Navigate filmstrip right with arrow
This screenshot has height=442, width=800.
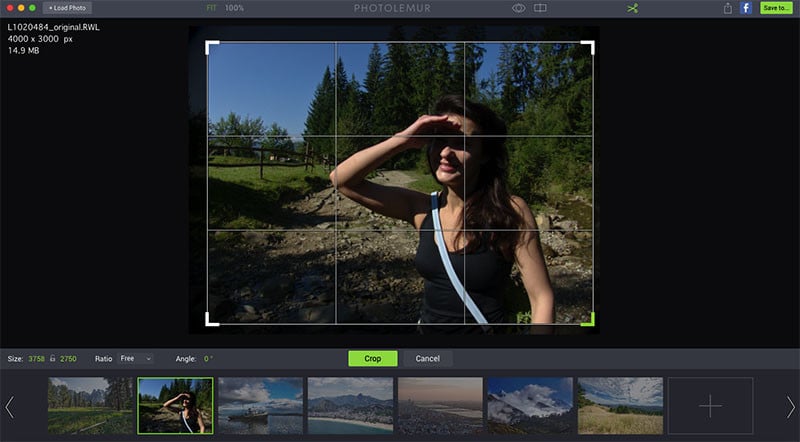(790, 407)
